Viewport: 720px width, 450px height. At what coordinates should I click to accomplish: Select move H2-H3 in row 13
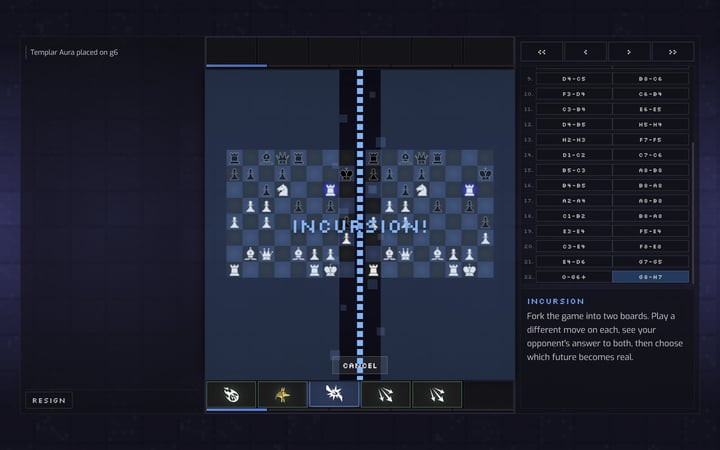pyautogui.click(x=574, y=140)
